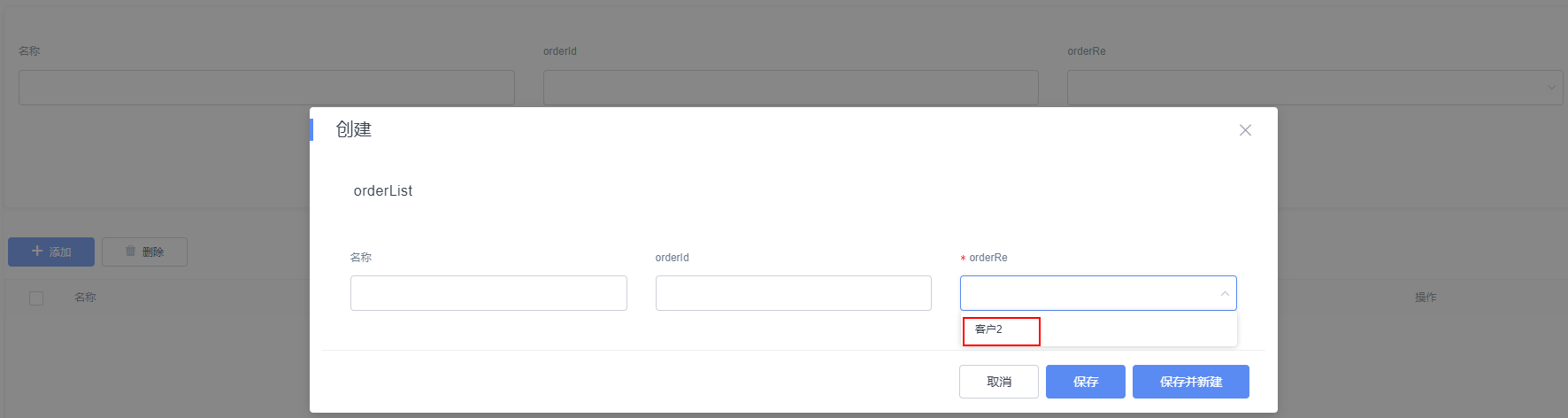Image resolution: width=1568 pixels, height=418 pixels.
Task: Click the 保存 button
Action: coord(1085,382)
